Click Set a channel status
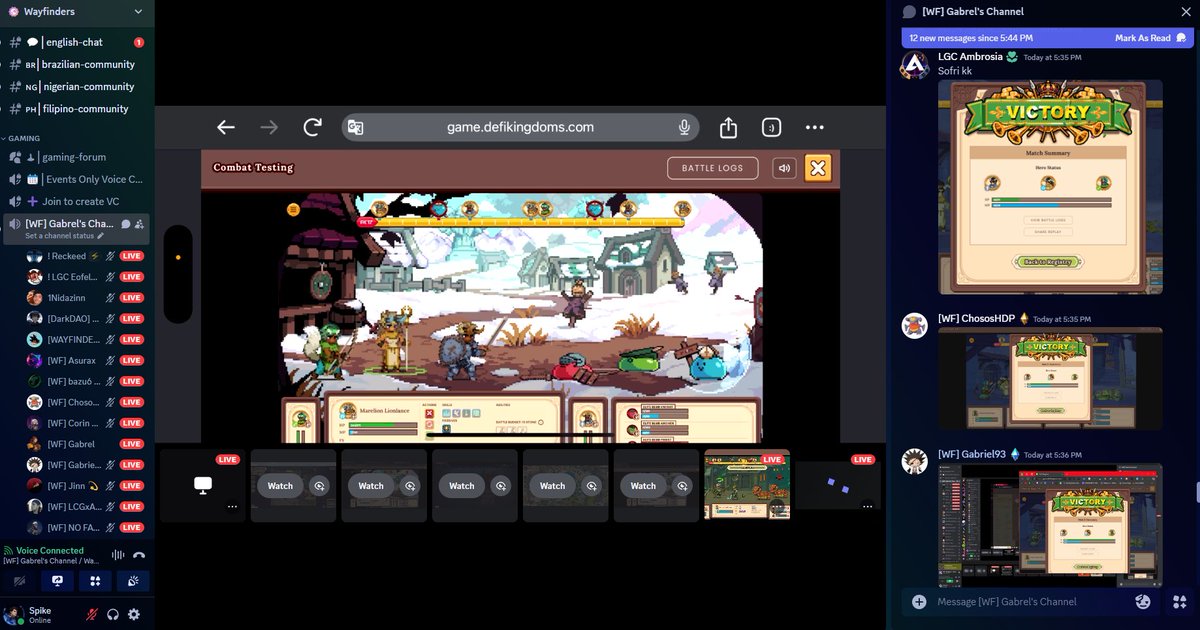Screen dimensions: 1200x630 pos(65,236)
